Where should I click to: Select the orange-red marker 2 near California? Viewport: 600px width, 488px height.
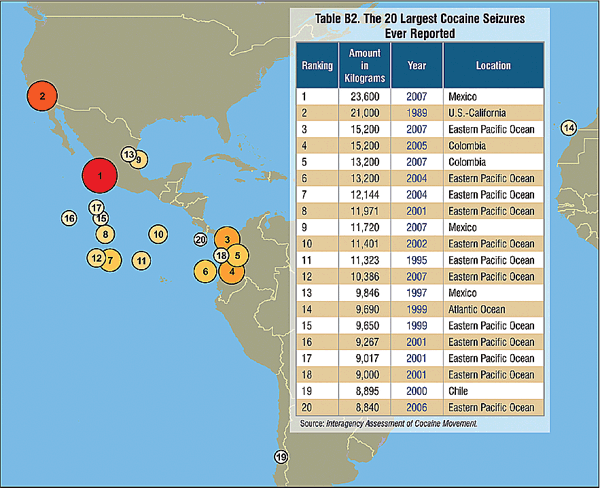(x=43, y=96)
